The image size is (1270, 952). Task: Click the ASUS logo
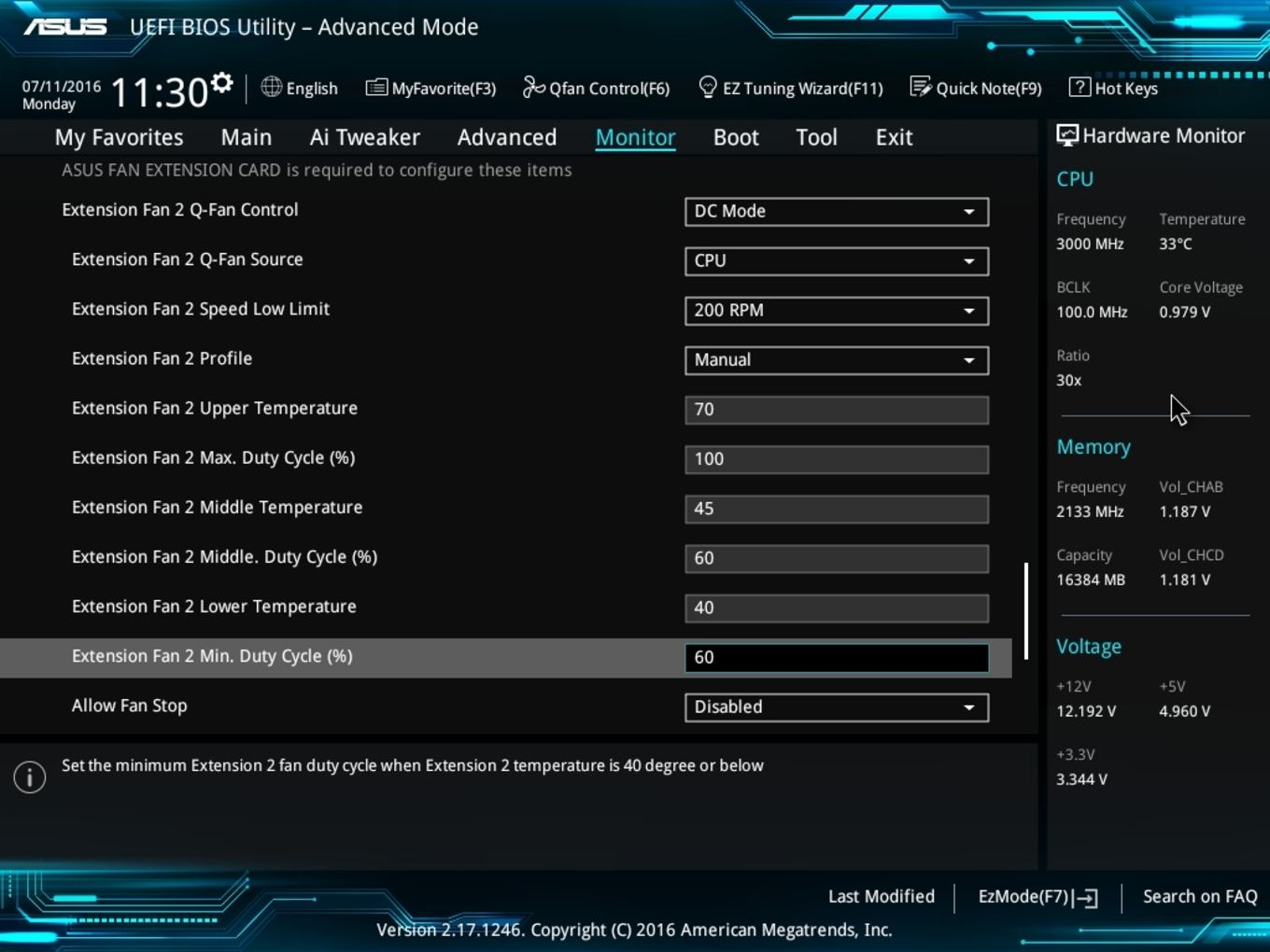[x=65, y=27]
